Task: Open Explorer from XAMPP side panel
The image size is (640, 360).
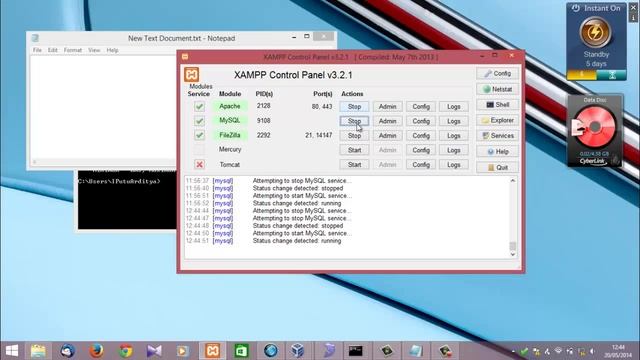Action: 498,120
